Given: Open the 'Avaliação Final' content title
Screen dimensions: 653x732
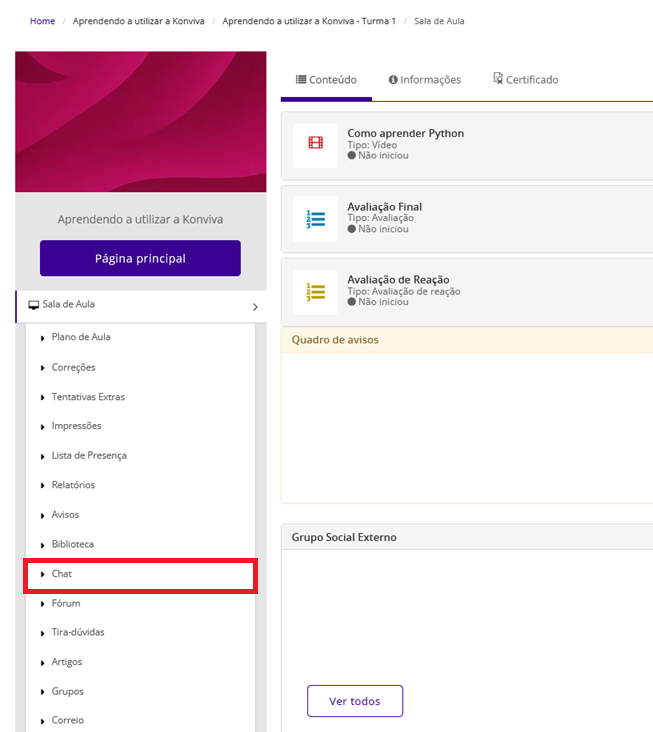Looking at the screenshot, I should point(384,207).
